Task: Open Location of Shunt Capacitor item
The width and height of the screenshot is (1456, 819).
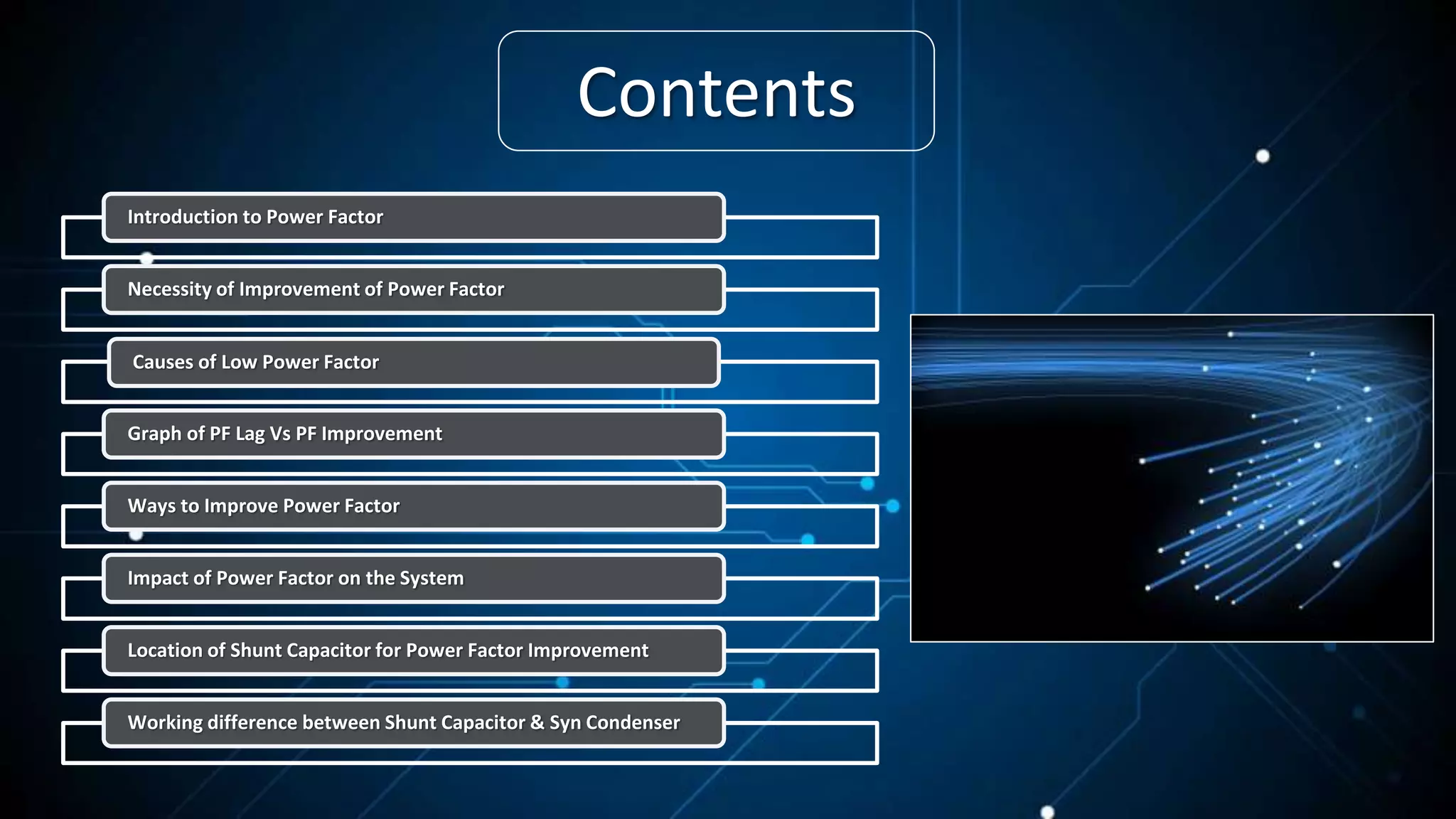Action: tap(413, 651)
